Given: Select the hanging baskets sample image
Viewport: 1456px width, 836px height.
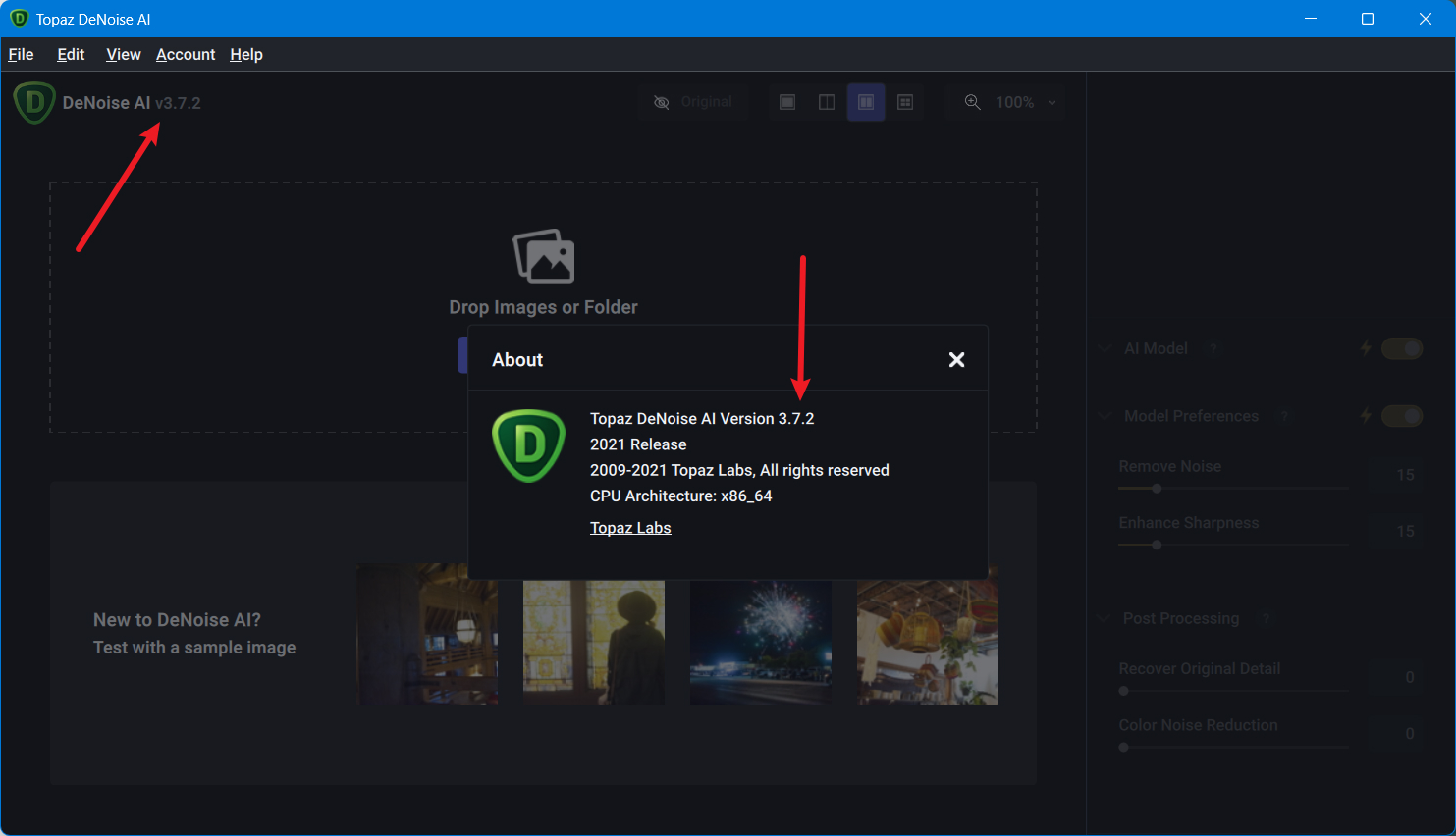Looking at the screenshot, I should (x=928, y=636).
